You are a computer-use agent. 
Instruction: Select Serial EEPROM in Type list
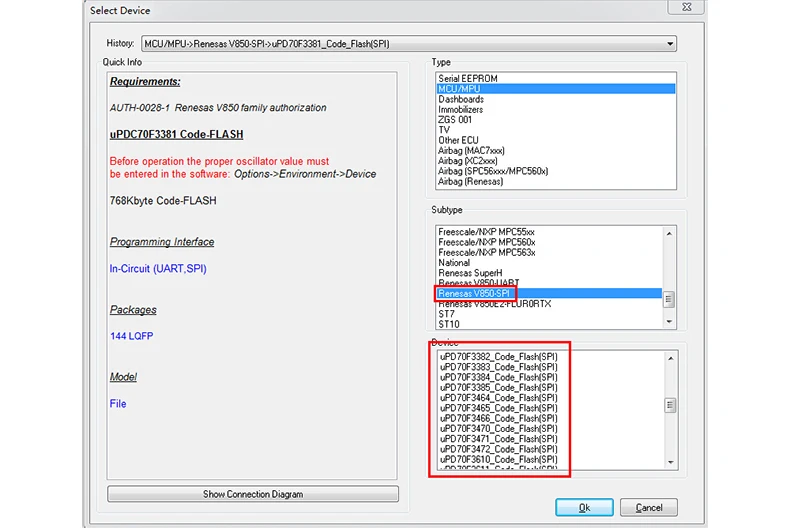pyautogui.click(x=468, y=79)
